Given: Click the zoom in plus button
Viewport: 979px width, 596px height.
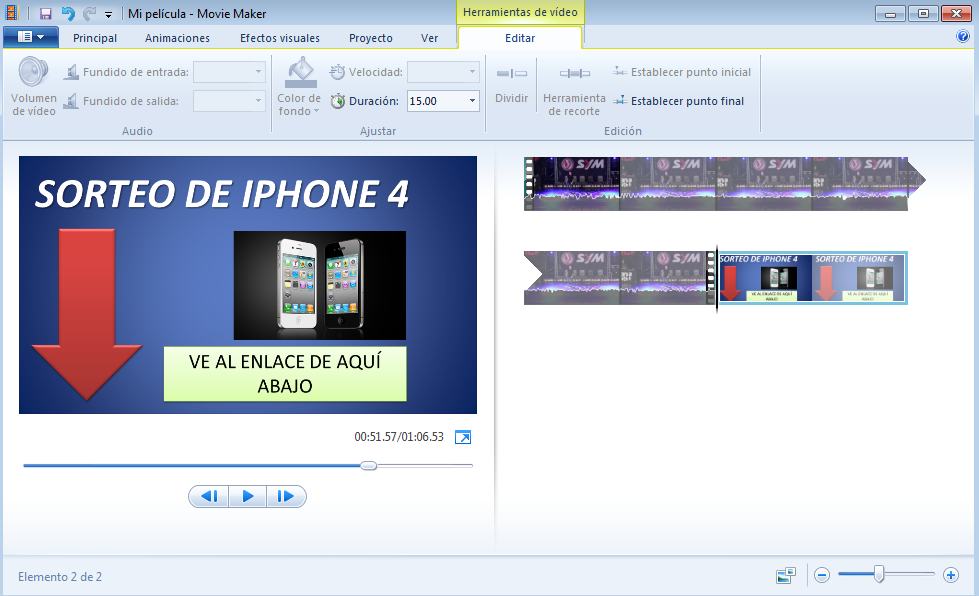Looking at the screenshot, I should [x=951, y=575].
